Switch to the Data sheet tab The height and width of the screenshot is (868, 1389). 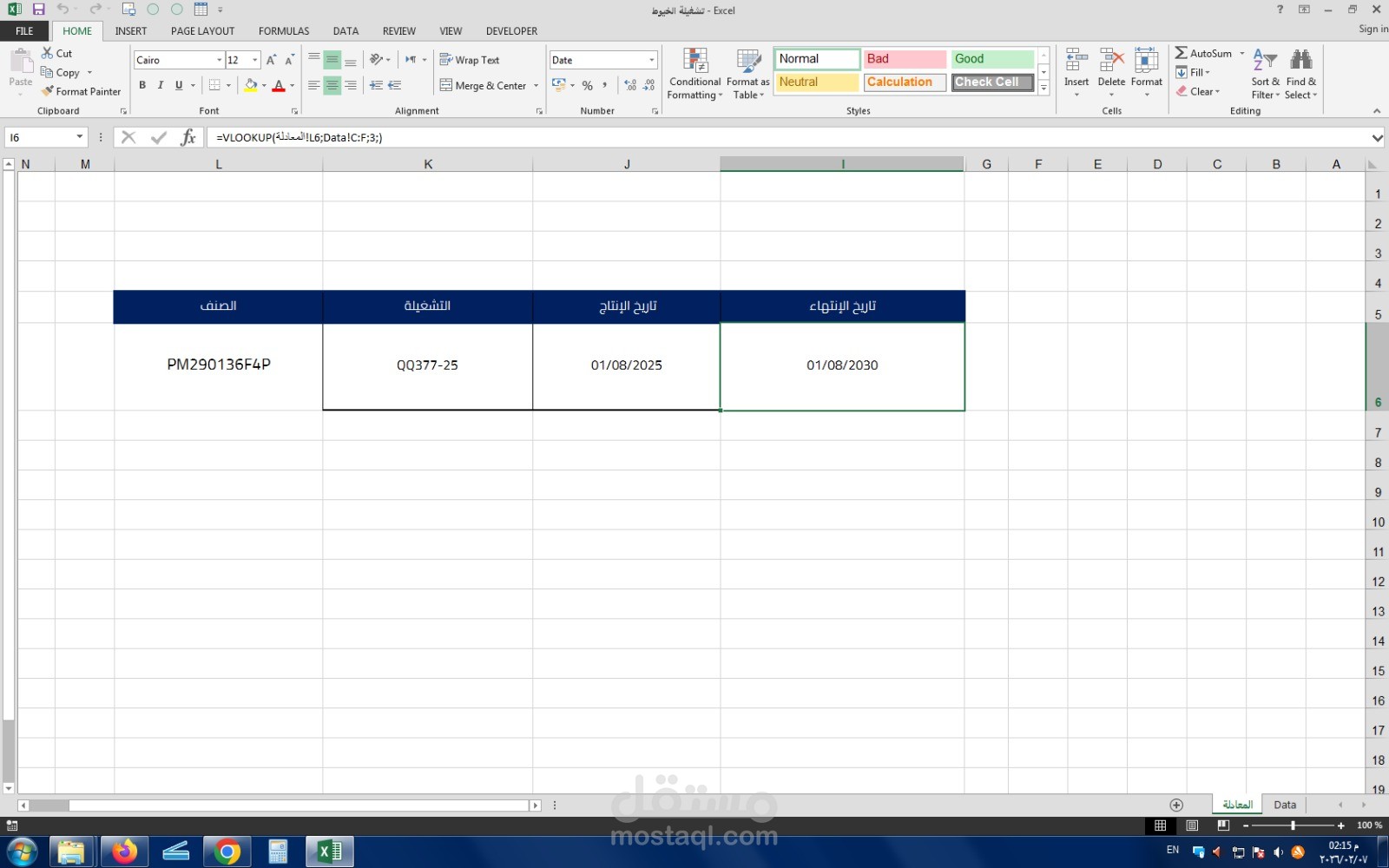(x=1285, y=805)
